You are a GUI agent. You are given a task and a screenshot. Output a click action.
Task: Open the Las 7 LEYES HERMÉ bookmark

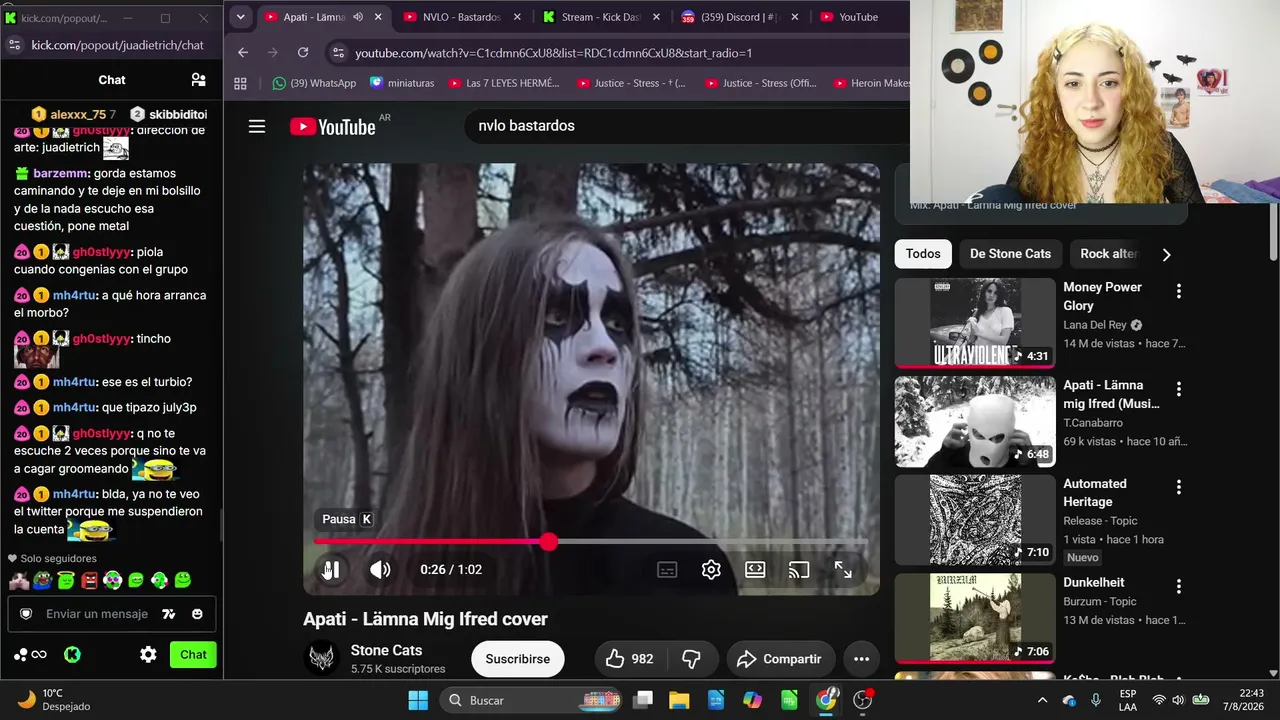tap(504, 83)
